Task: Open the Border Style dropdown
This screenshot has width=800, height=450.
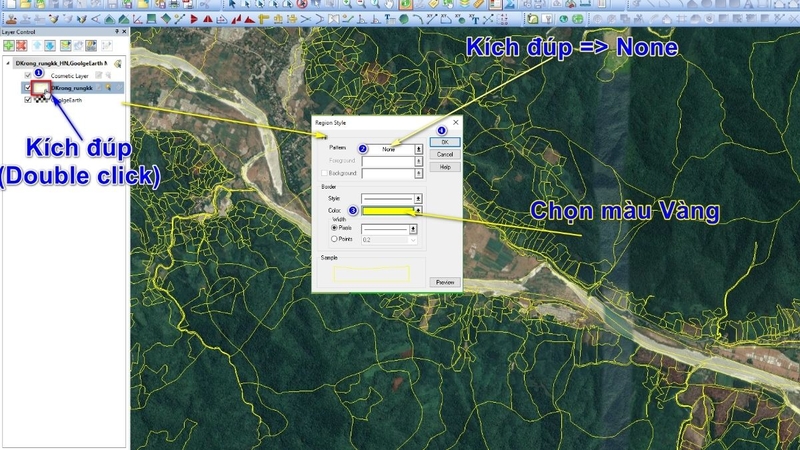Action: point(418,198)
